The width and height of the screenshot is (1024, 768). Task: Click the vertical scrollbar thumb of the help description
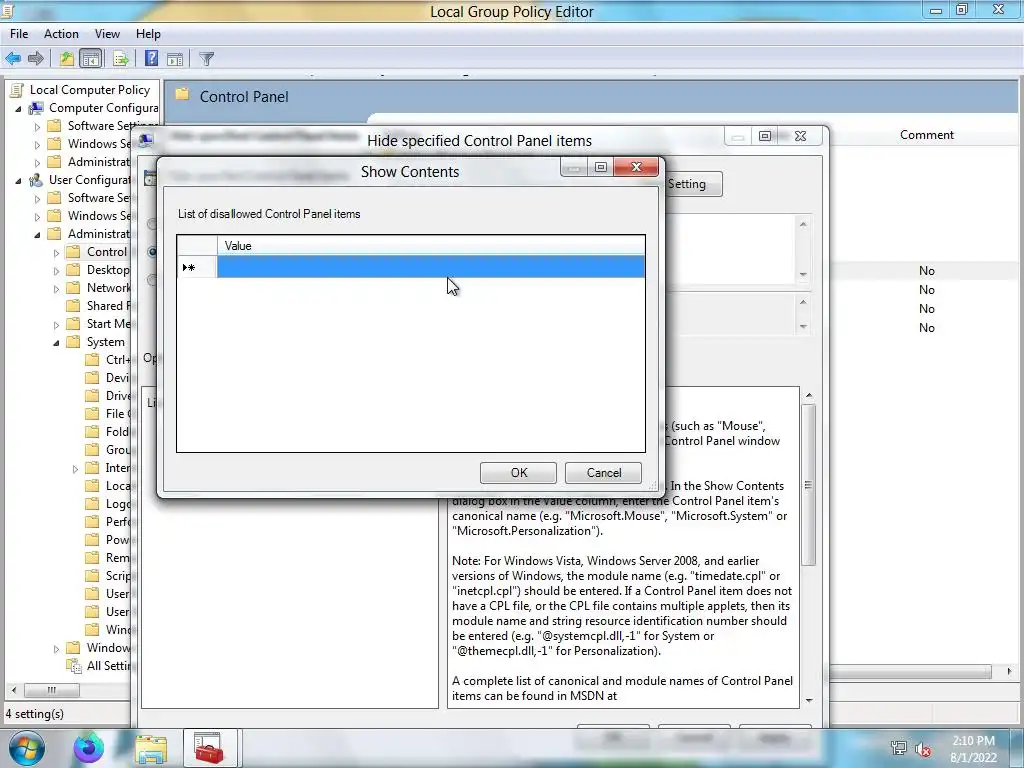pos(808,485)
